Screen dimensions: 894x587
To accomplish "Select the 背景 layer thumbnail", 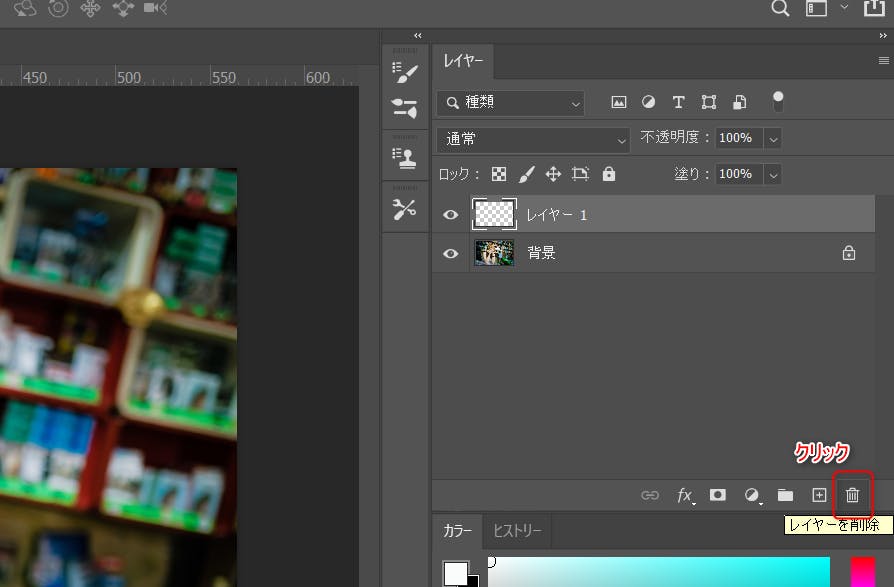I will (x=494, y=253).
